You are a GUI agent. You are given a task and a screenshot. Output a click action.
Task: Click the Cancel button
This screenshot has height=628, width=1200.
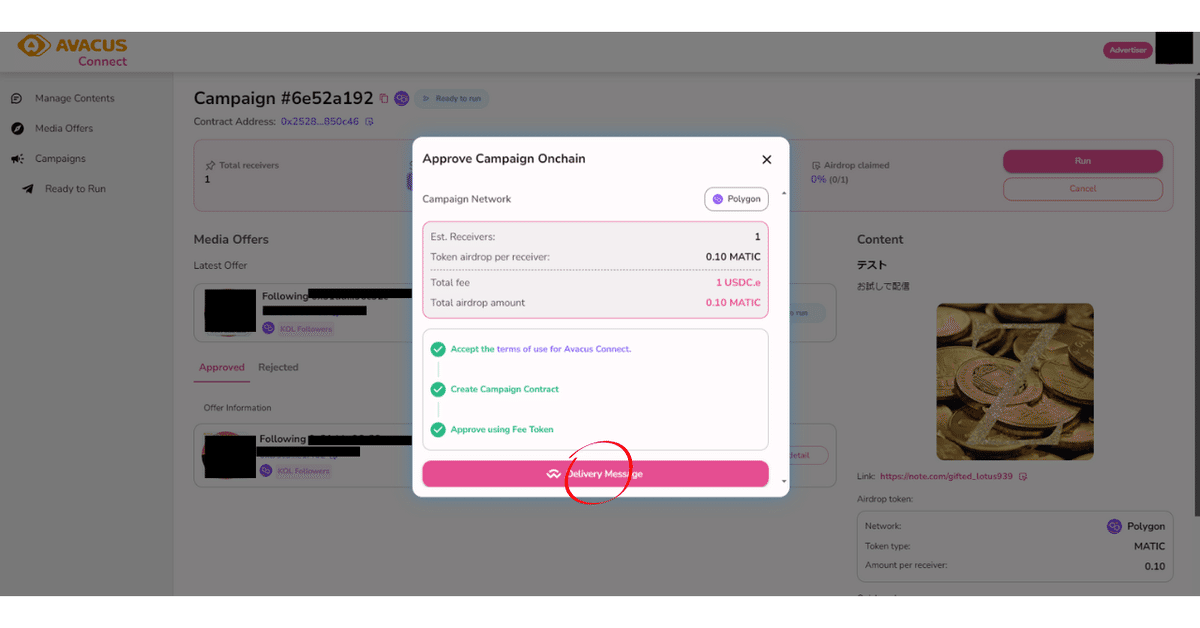pos(1083,188)
